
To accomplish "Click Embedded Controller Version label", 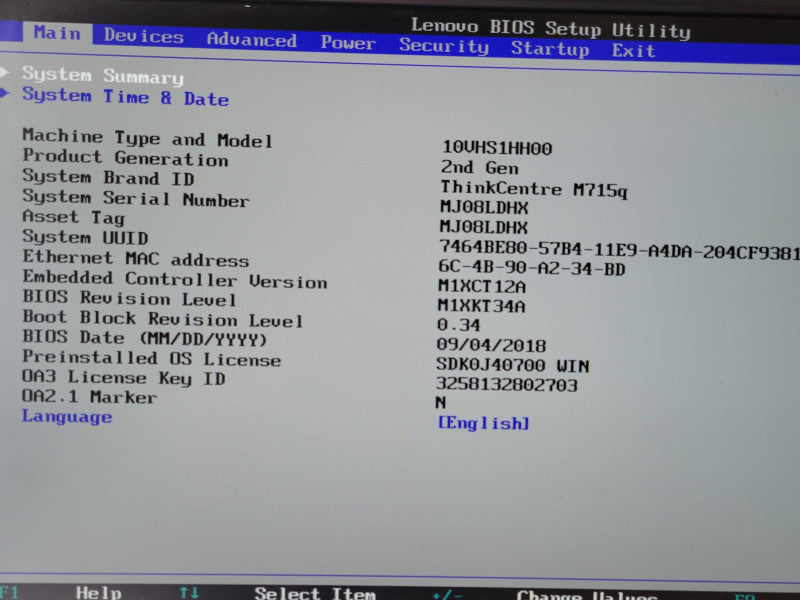I will tap(175, 280).
